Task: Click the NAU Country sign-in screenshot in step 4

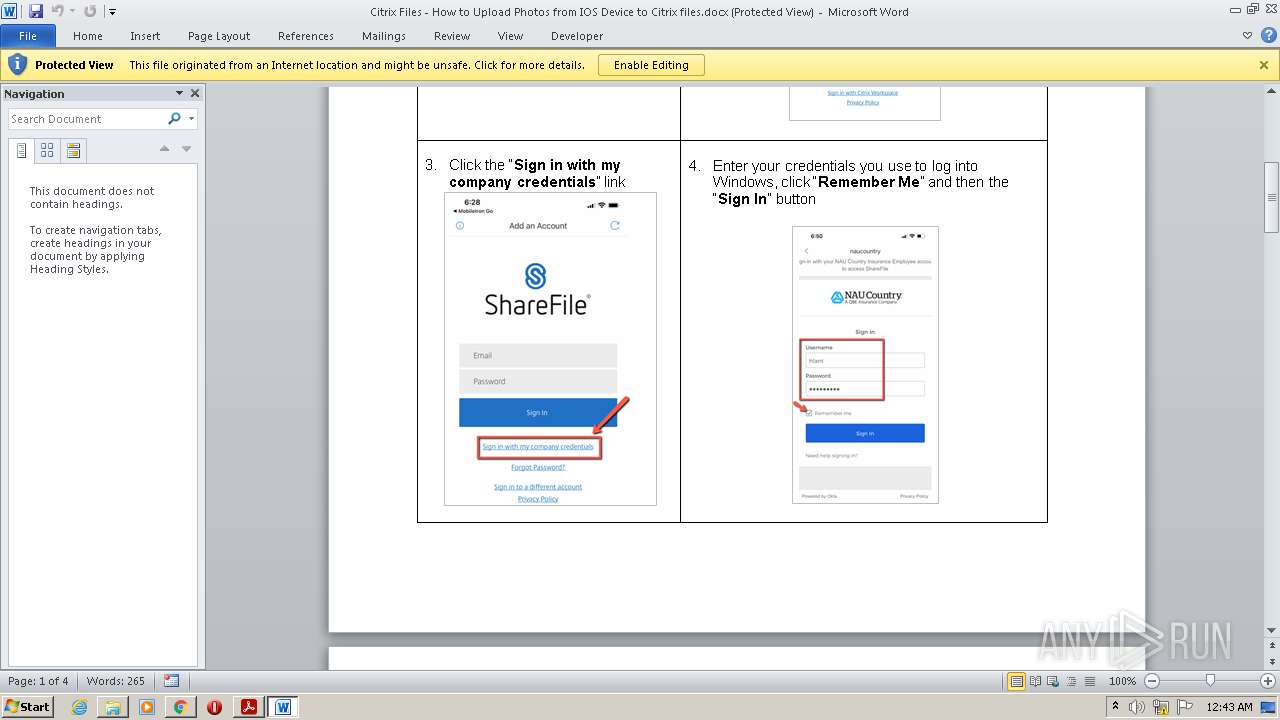Action: coord(865,365)
